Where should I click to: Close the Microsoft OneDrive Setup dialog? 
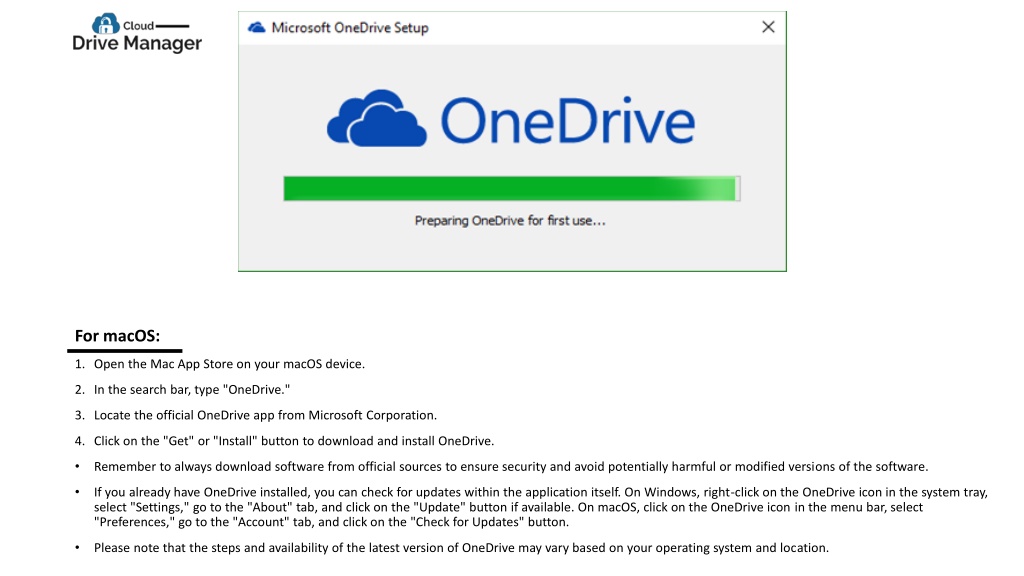coord(768,27)
